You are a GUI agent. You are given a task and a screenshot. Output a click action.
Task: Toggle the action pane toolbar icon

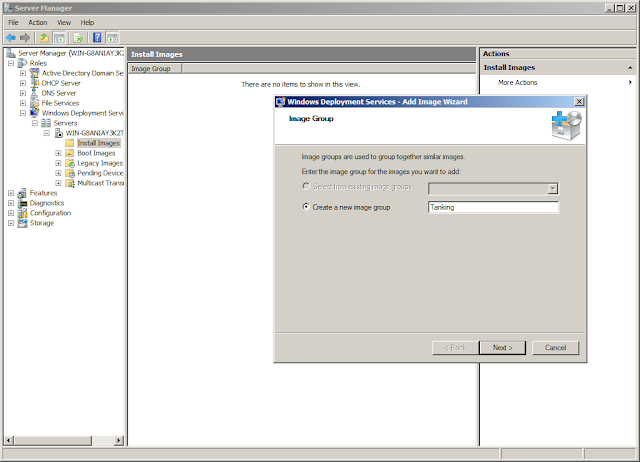113,38
